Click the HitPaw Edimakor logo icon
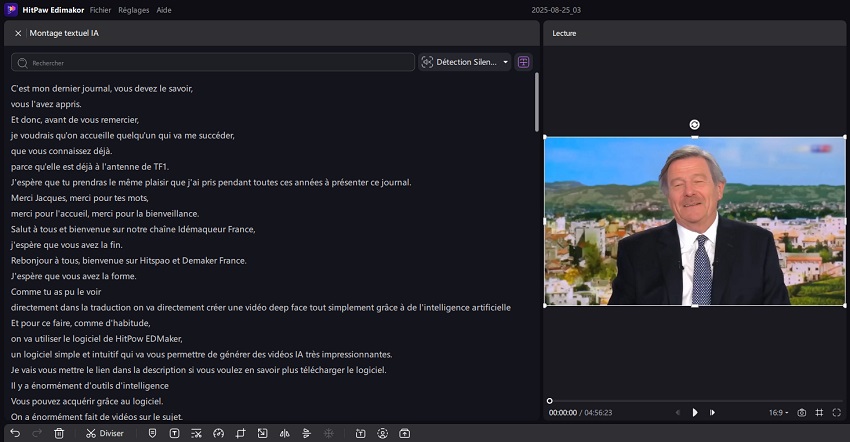This screenshot has width=850, height=442. click(x=11, y=10)
